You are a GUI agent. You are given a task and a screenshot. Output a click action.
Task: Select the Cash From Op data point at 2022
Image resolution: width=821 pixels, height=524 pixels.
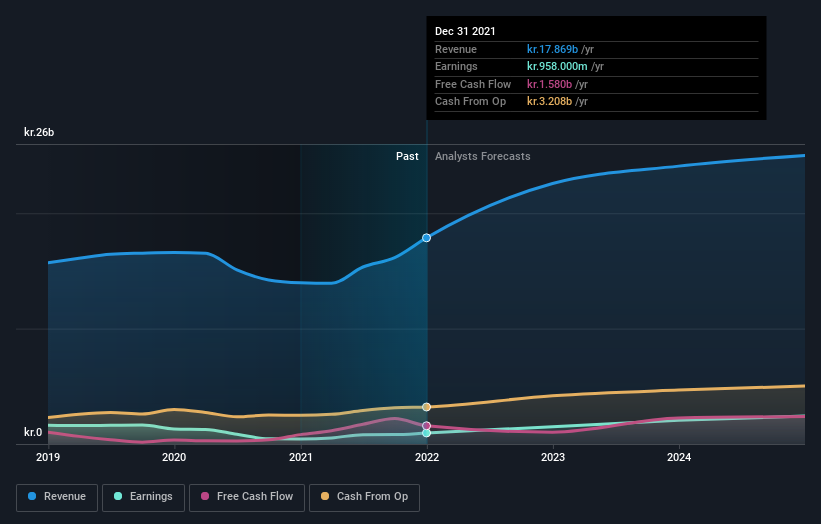427,407
